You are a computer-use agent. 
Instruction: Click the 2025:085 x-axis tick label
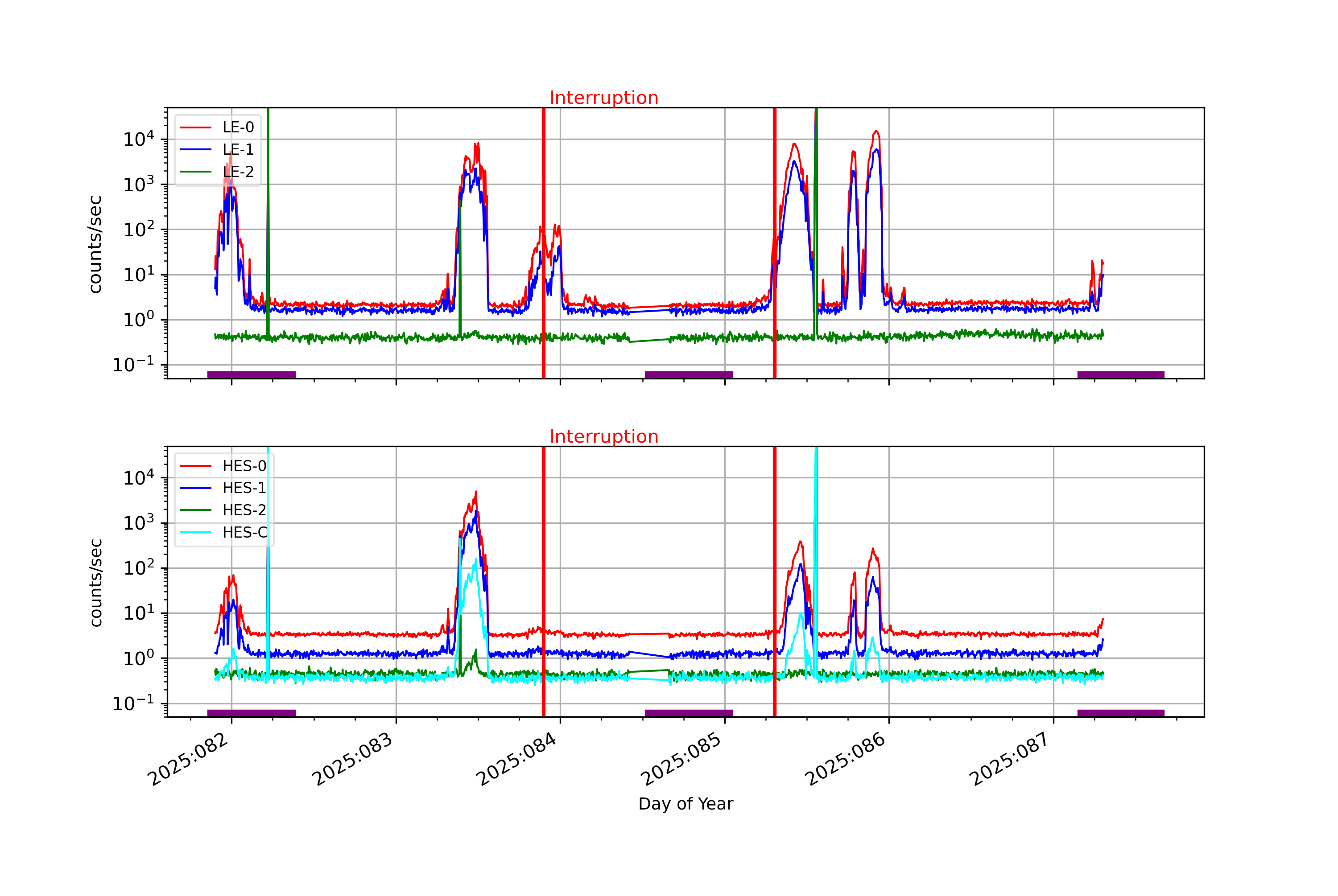pyautogui.click(x=681, y=759)
